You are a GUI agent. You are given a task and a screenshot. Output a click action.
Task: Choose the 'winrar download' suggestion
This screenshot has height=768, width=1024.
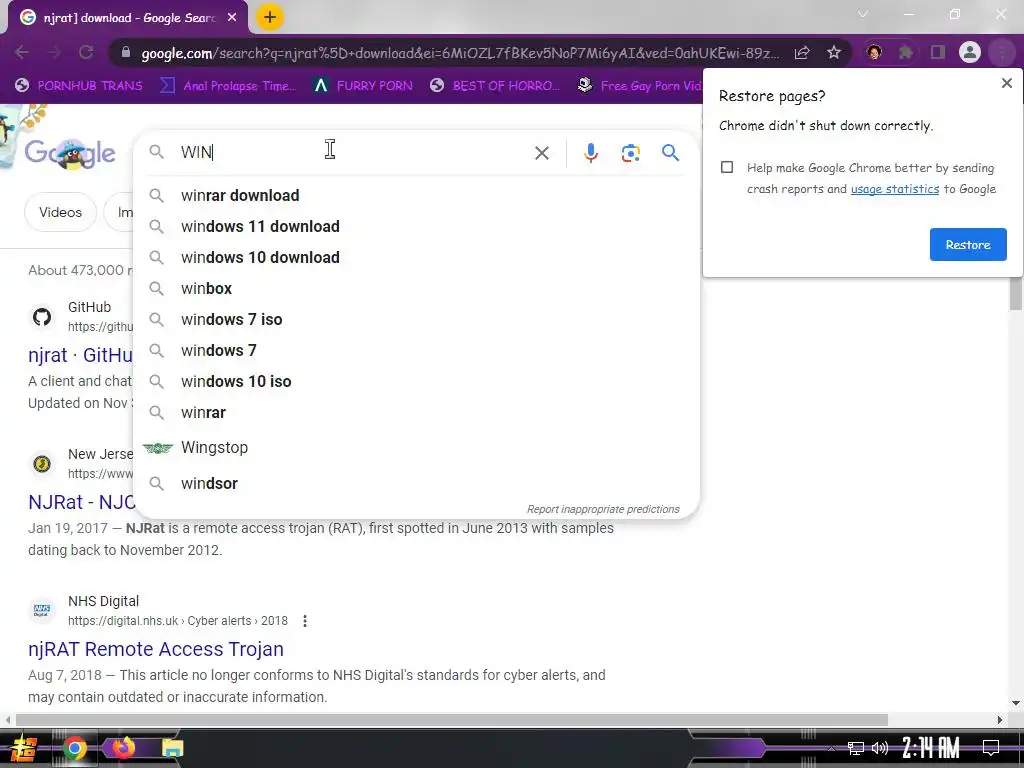click(416, 195)
